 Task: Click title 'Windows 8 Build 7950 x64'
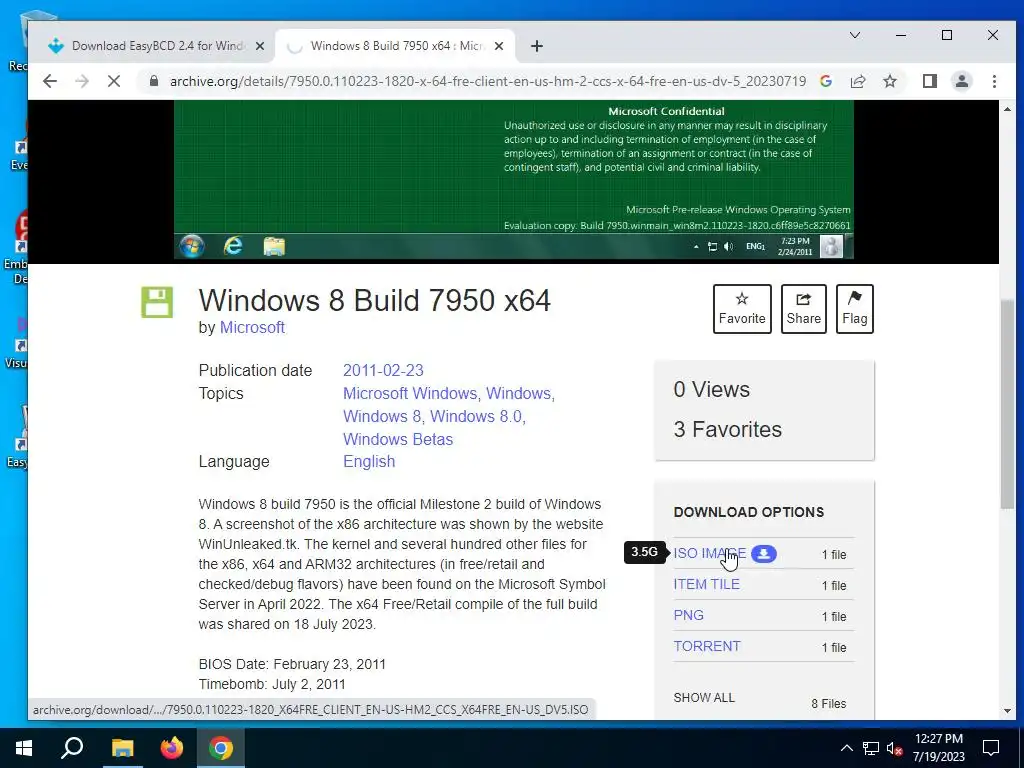[375, 300]
